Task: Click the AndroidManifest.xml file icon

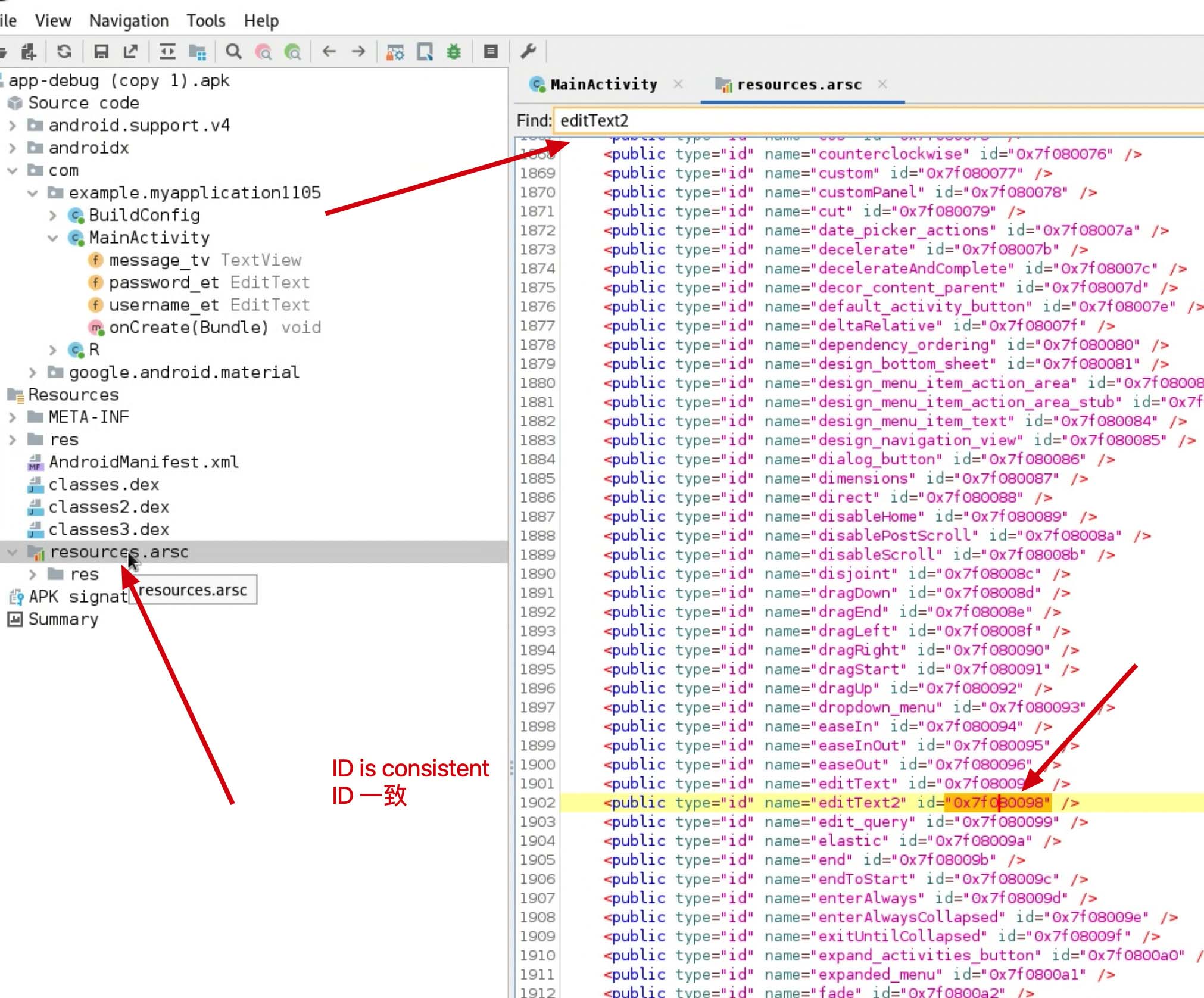Action: click(36, 463)
